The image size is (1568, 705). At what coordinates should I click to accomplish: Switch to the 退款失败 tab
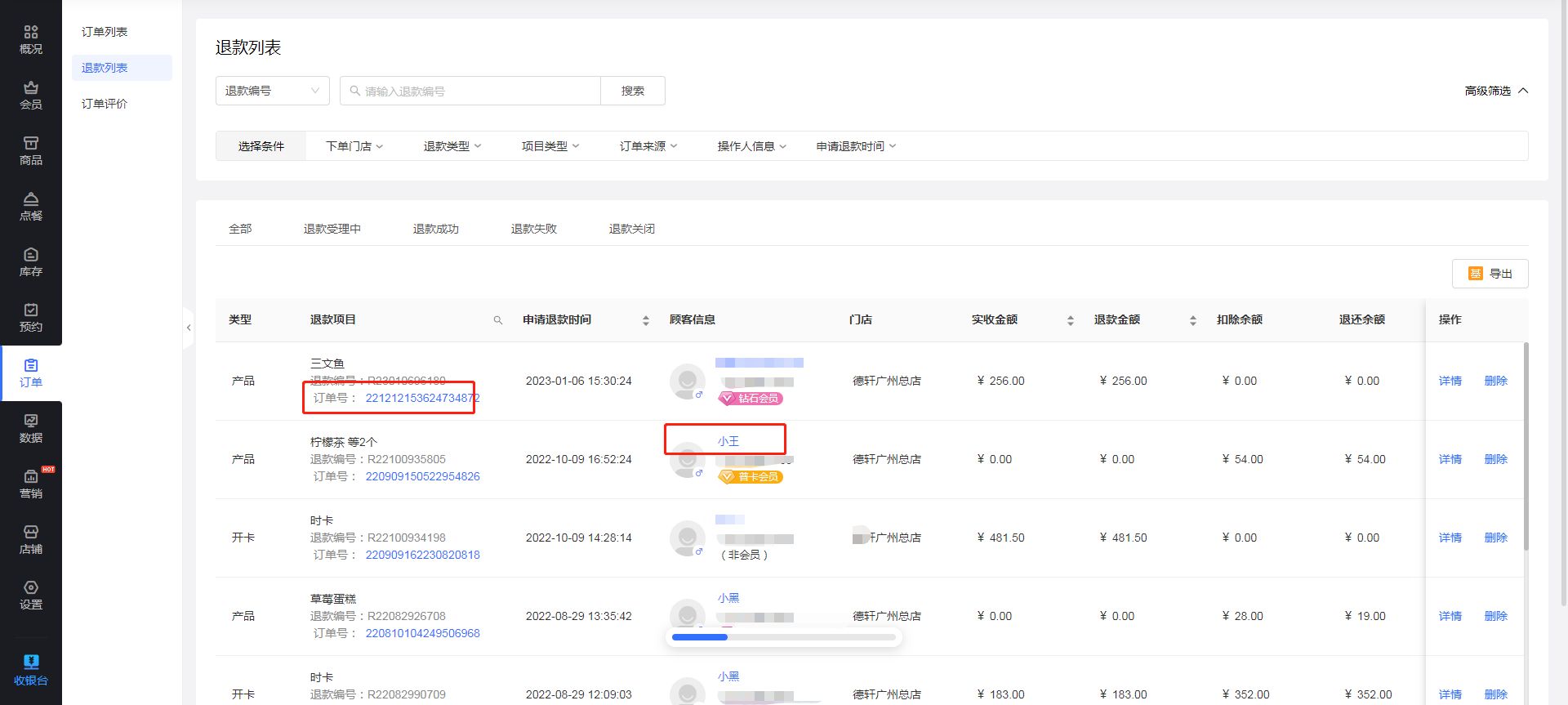tap(534, 229)
